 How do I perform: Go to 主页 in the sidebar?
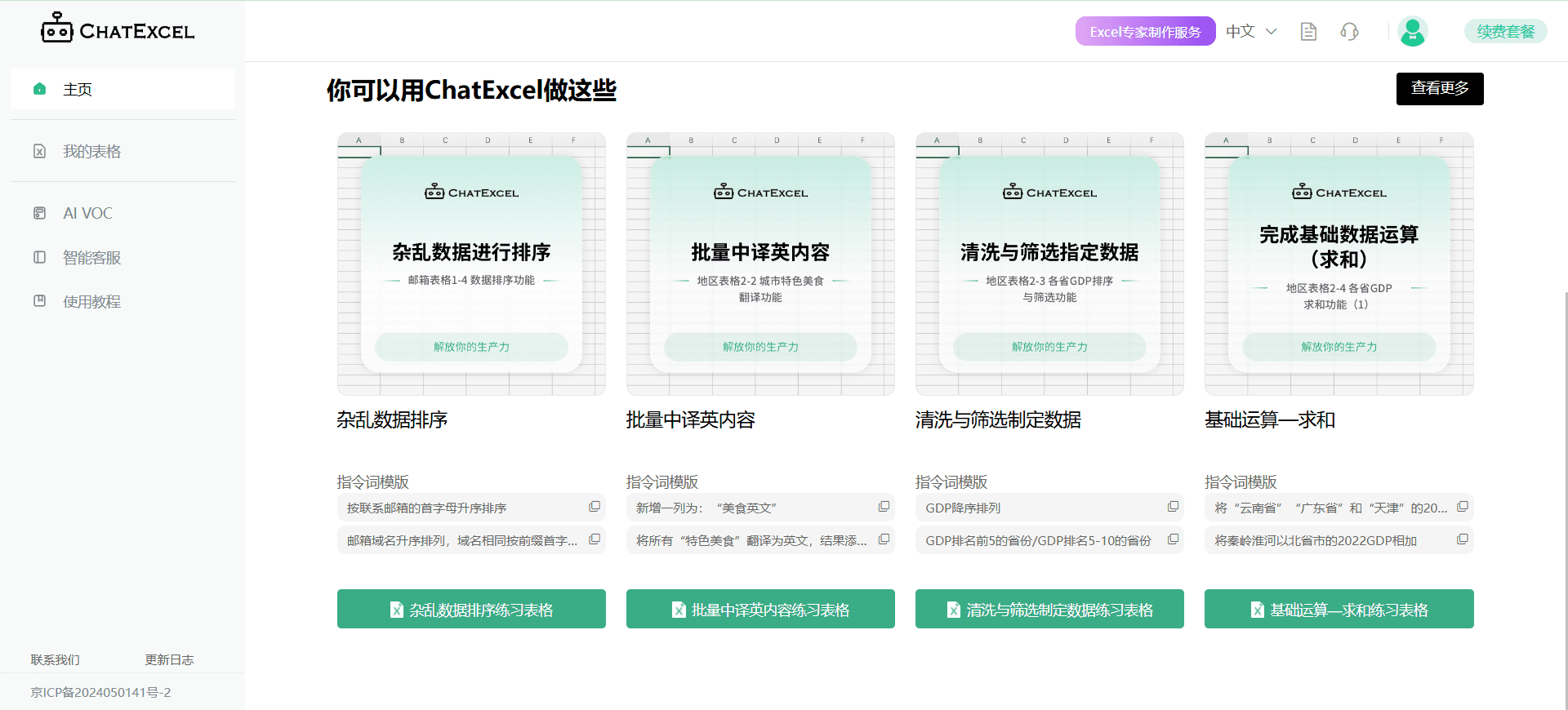[122, 89]
